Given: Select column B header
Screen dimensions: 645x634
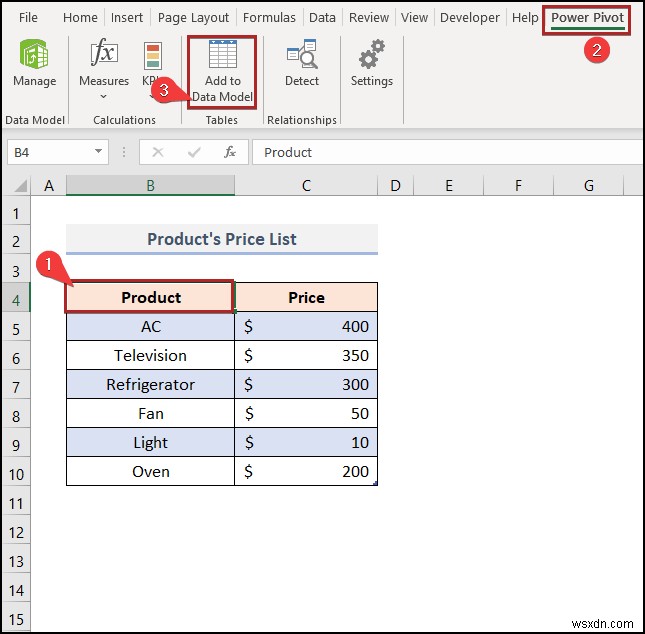Looking at the screenshot, I should click(151, 186).
